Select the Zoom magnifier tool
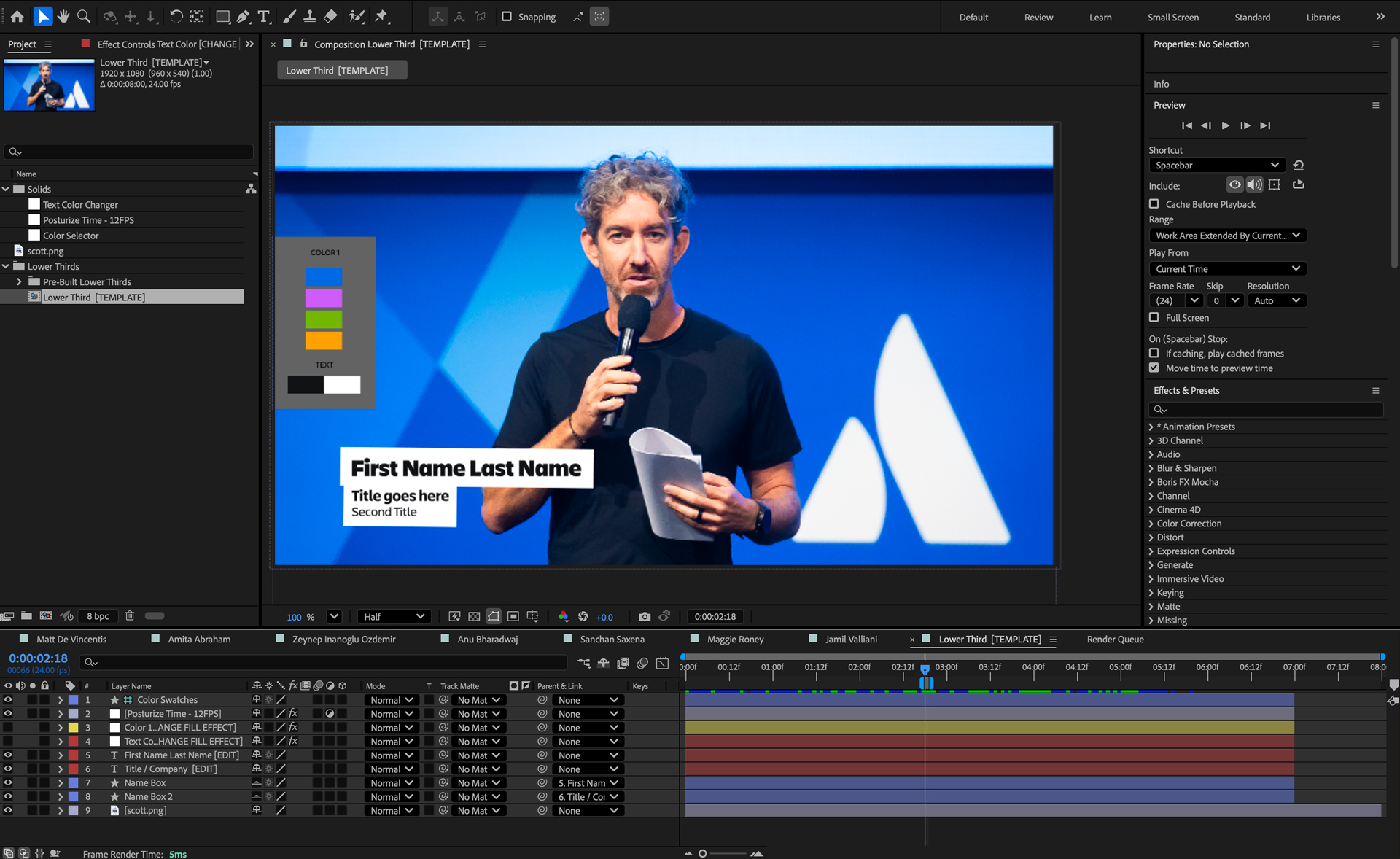Image resolution: width=1400 pixels, height=859 pixels. click(x=84, y=16)
